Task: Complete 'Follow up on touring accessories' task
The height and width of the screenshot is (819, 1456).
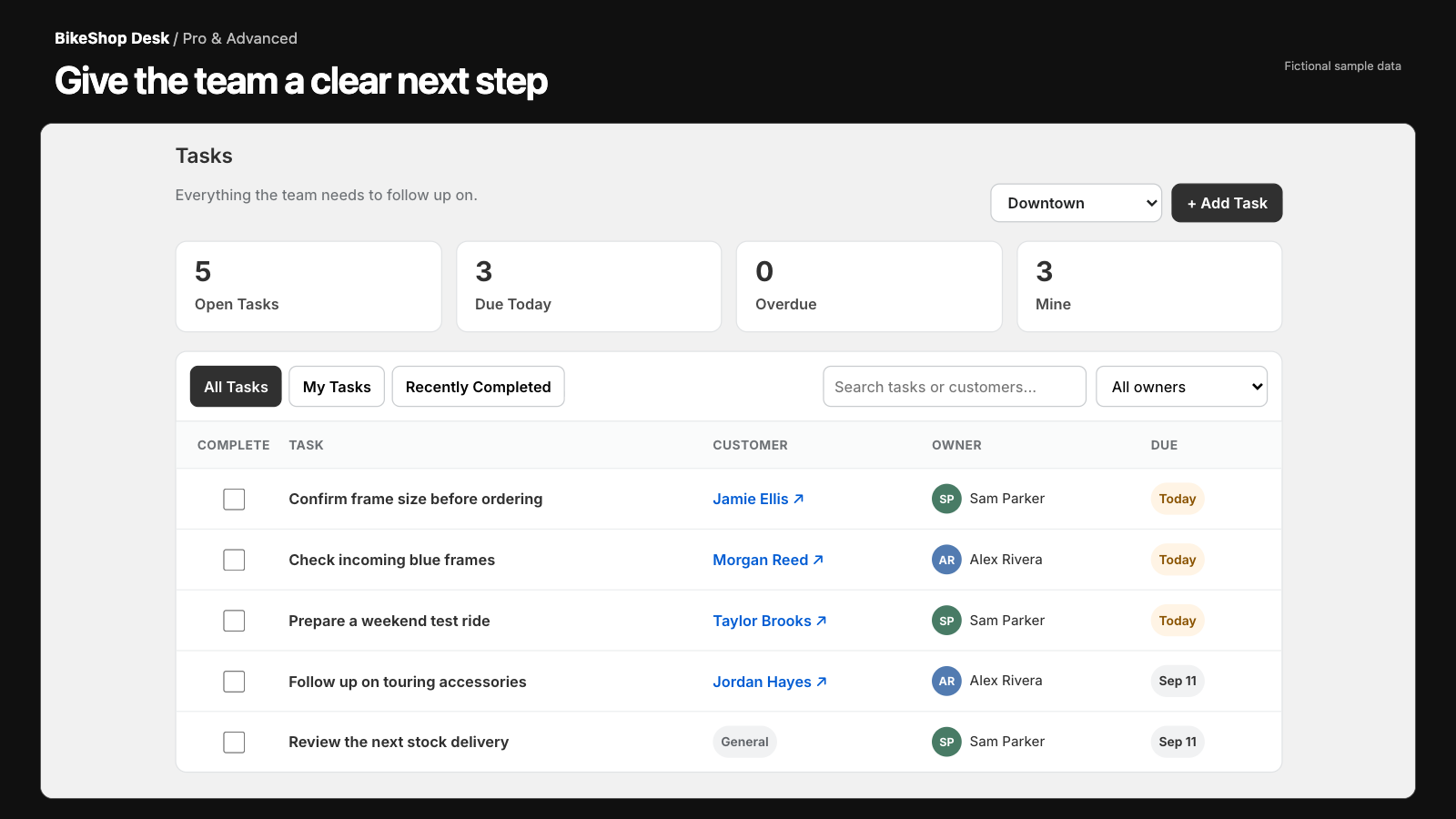Action: [x=234, y=681]
